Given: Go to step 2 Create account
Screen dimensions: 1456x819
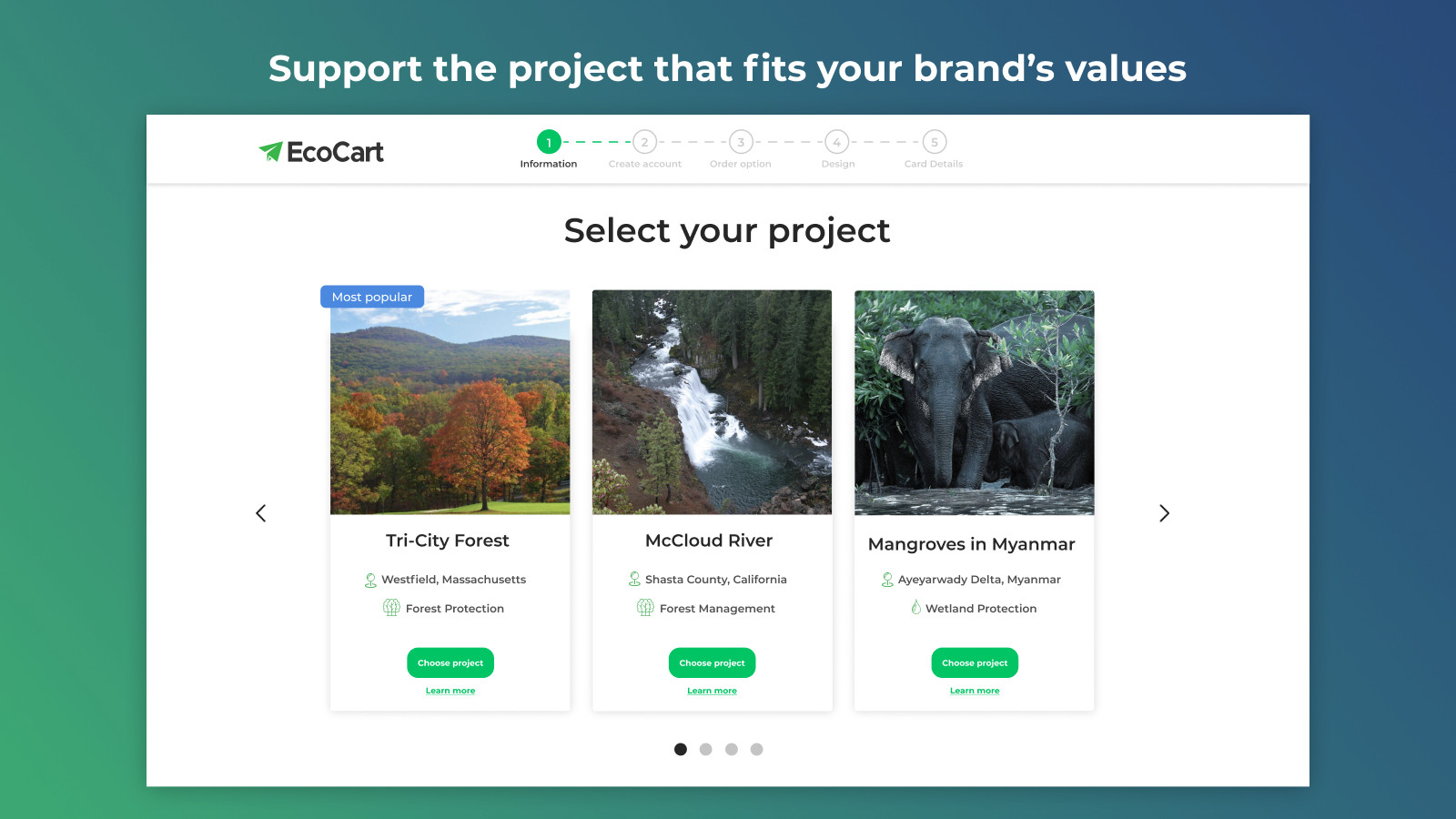Looking at the screenshot, I should (x=644, y=142).
